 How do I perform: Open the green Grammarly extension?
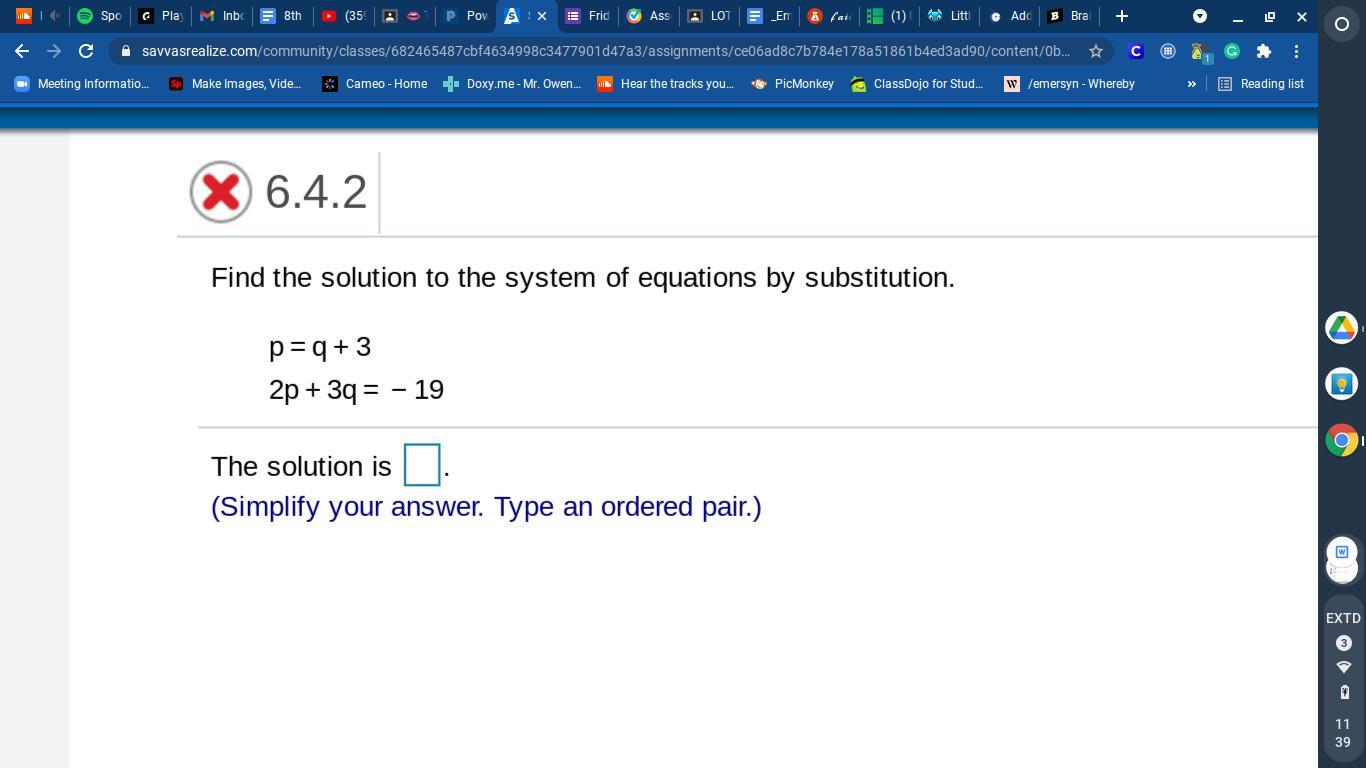click(x=1232, y=51)
